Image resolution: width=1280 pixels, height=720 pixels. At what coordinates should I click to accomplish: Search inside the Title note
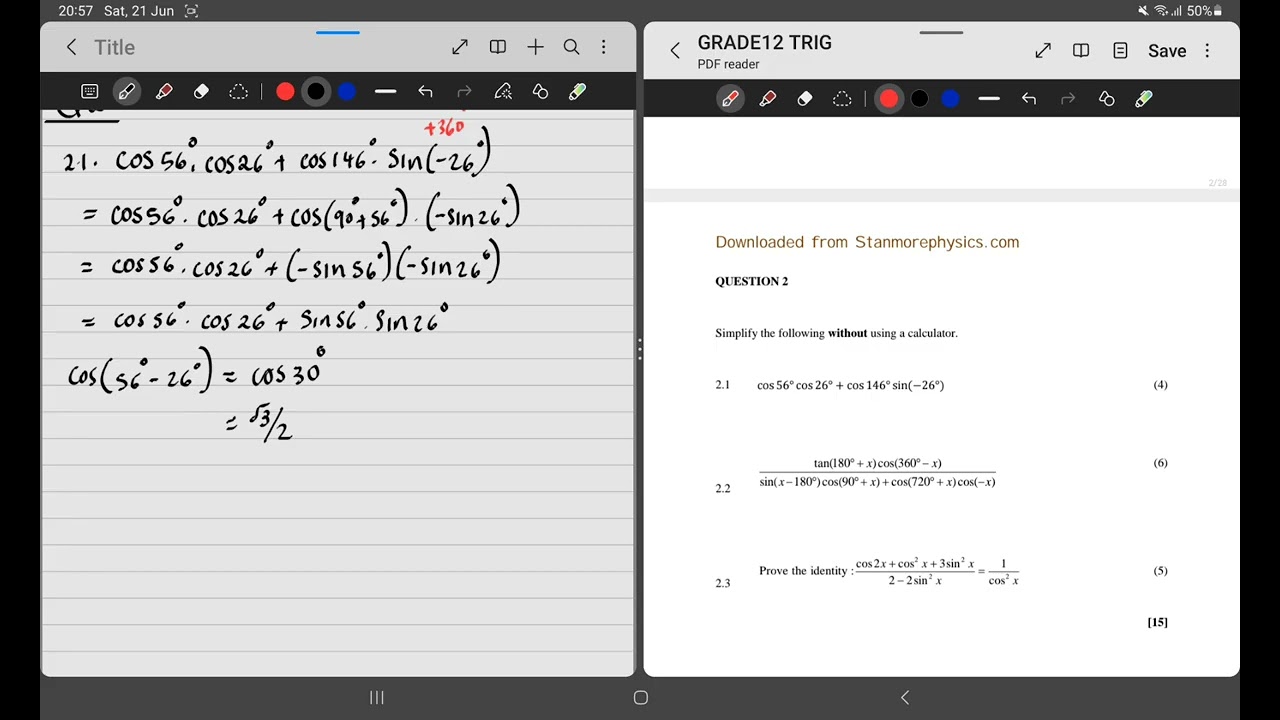[x=571, y=47]
